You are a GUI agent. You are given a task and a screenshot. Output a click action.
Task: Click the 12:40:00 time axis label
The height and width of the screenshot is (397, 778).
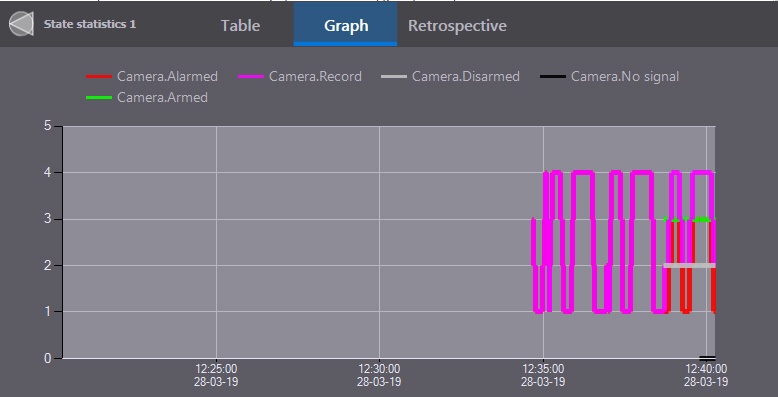click(706, 375)
